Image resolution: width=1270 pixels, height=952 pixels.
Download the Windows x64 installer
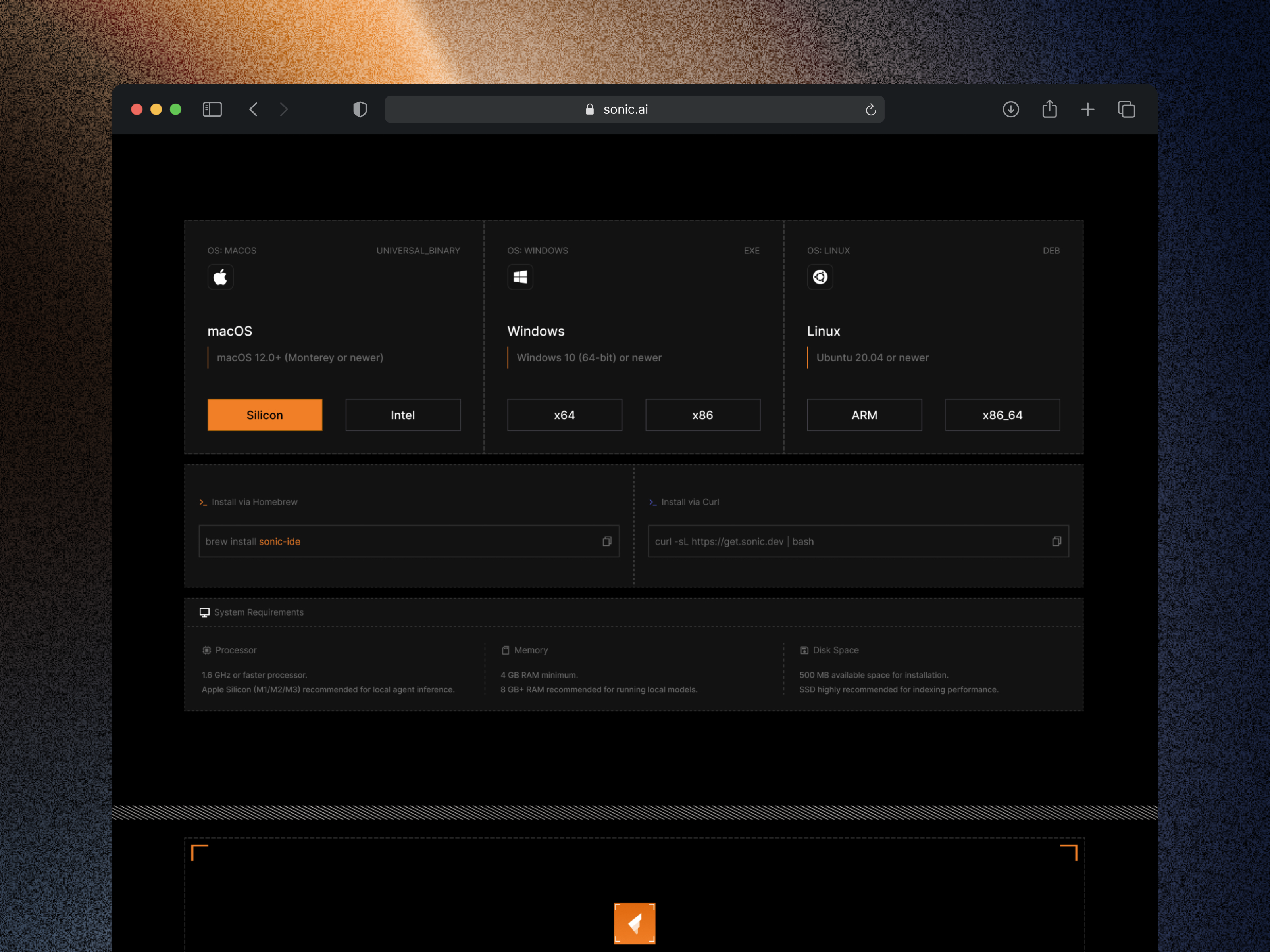(564, 415)
